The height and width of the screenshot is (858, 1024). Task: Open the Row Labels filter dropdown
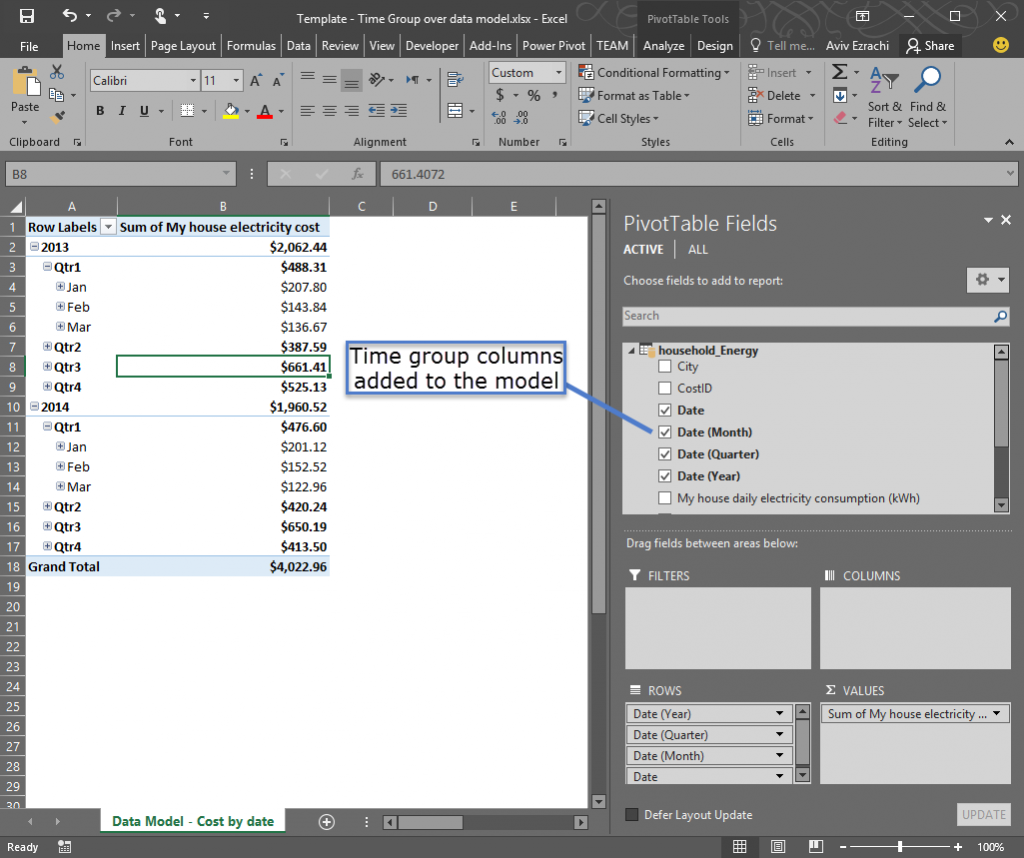(108, 227)
